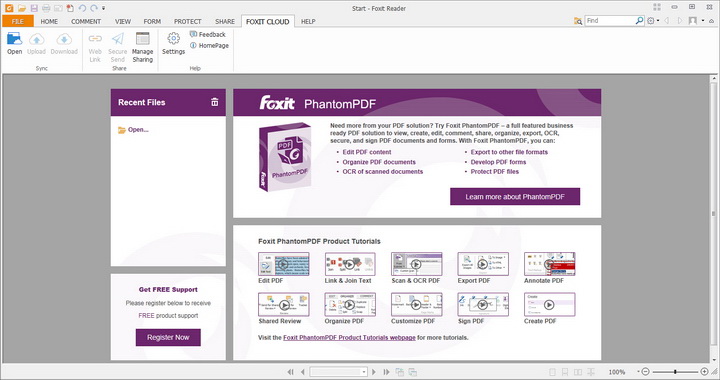Image resolution: width=720 pixels, height=380 pixels.
Task: Collapse the ribbon with the arrow icon
Action: pyautogui.click(x=712, y=21)
